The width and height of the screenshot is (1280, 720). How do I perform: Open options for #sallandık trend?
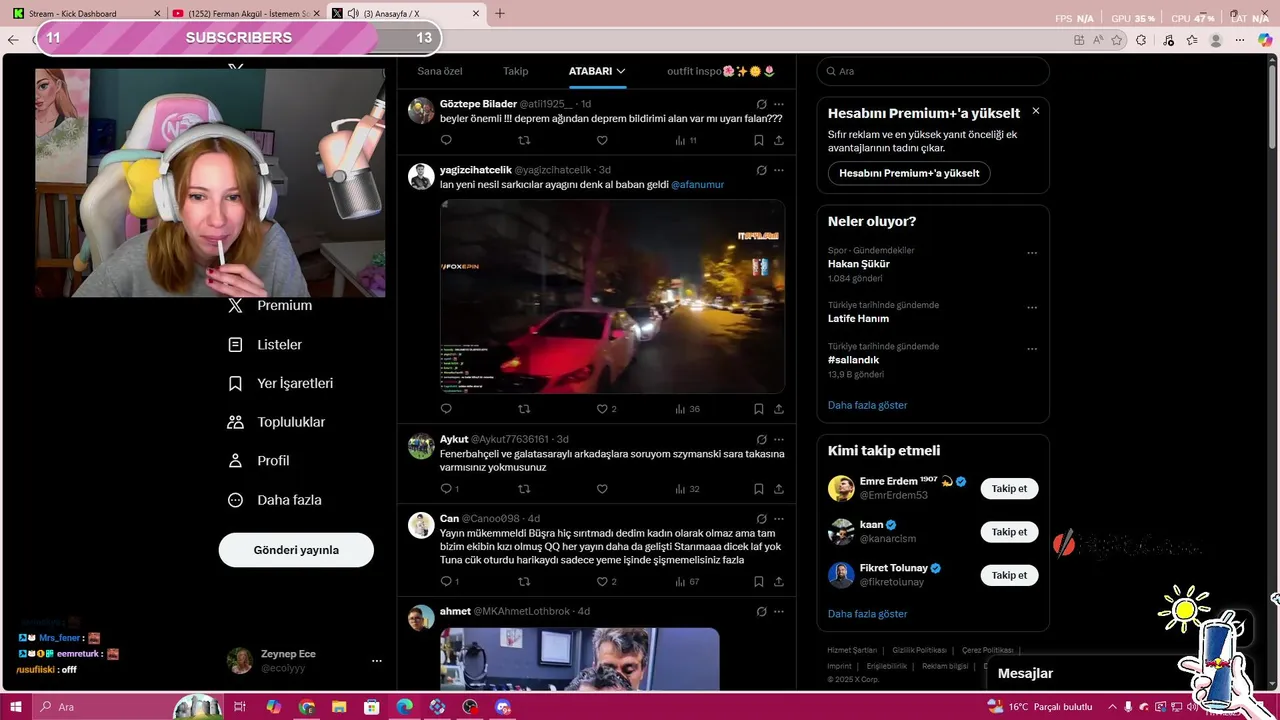tap(1032, 349)
